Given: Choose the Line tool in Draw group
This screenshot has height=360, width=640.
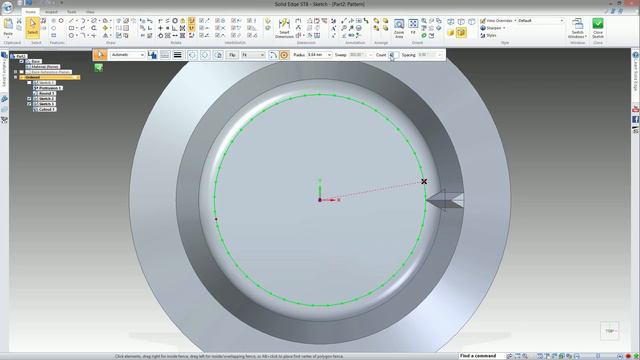Looking at the screenshot, I should coord(71,20).
